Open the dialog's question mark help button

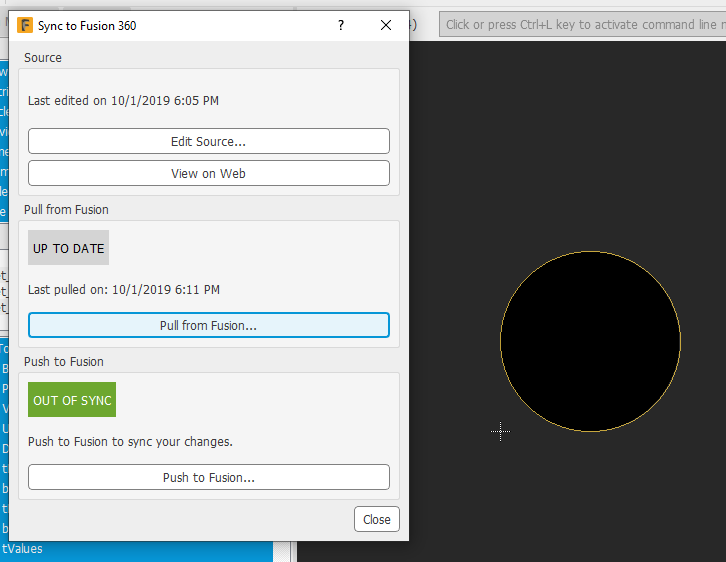click(x=341, y=26)
